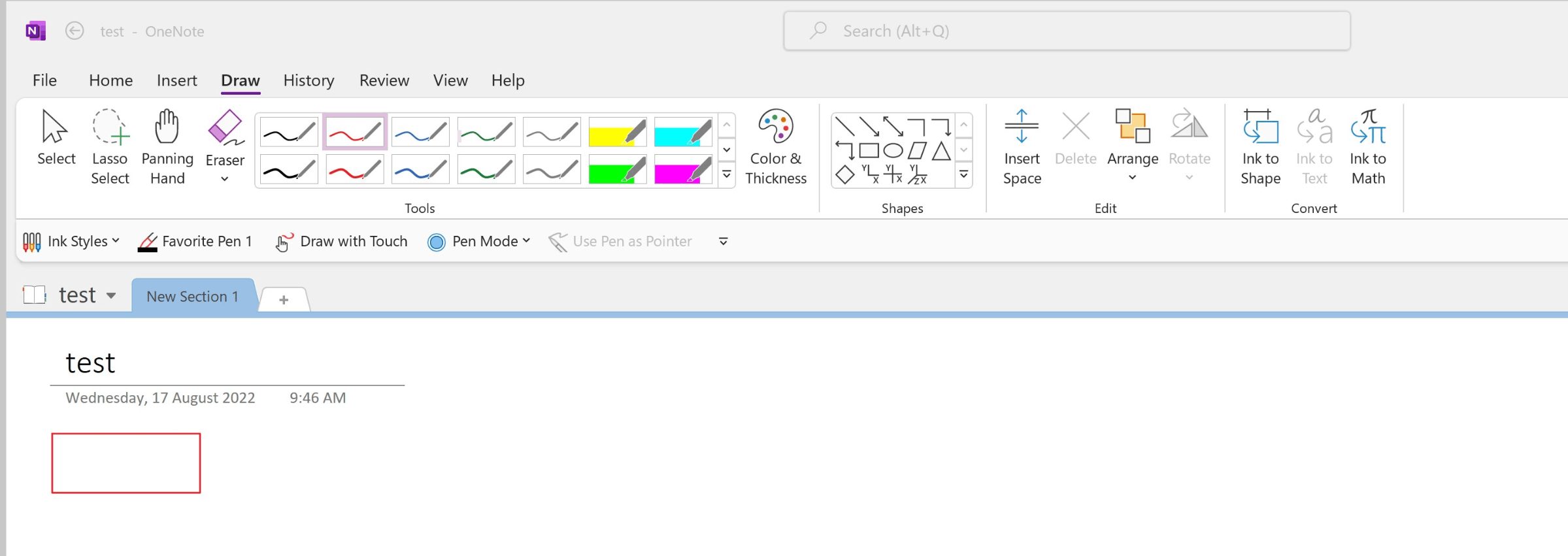Select the double-headed arrow shape
Viewport: 1568px width, 556px height.
[893, 126]
